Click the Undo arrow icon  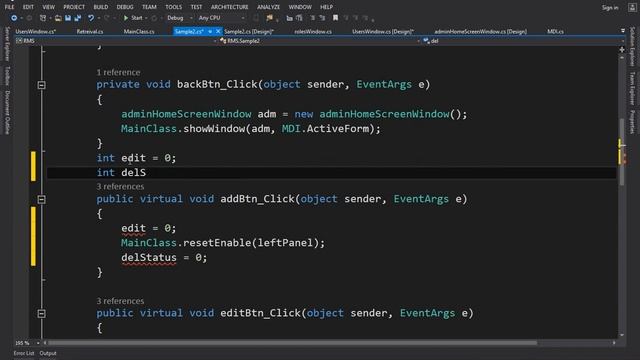click(x=91, y=18)
